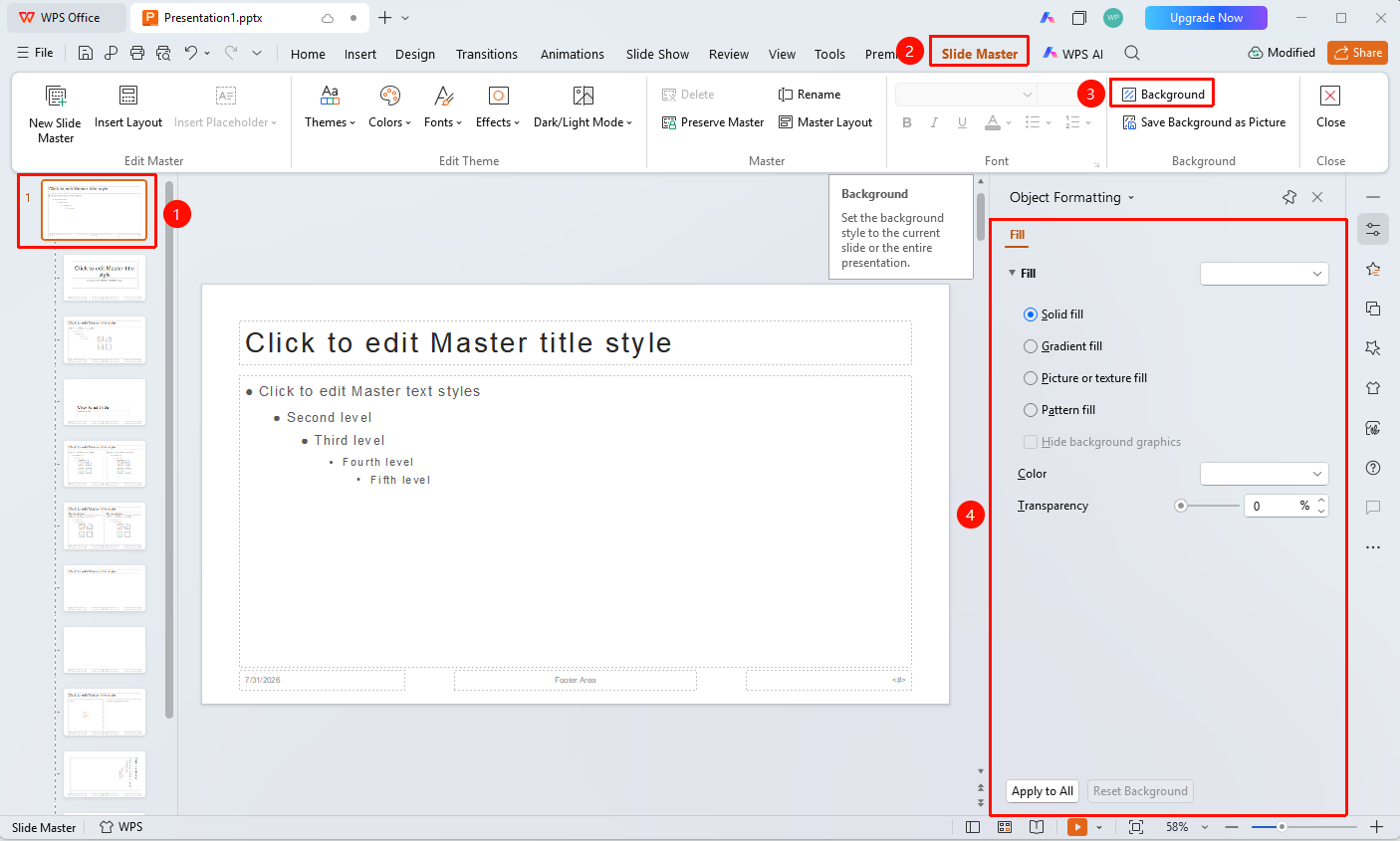Close Slide Master view
This screenshot has width=1400, height=841.
click(1330, 107)
